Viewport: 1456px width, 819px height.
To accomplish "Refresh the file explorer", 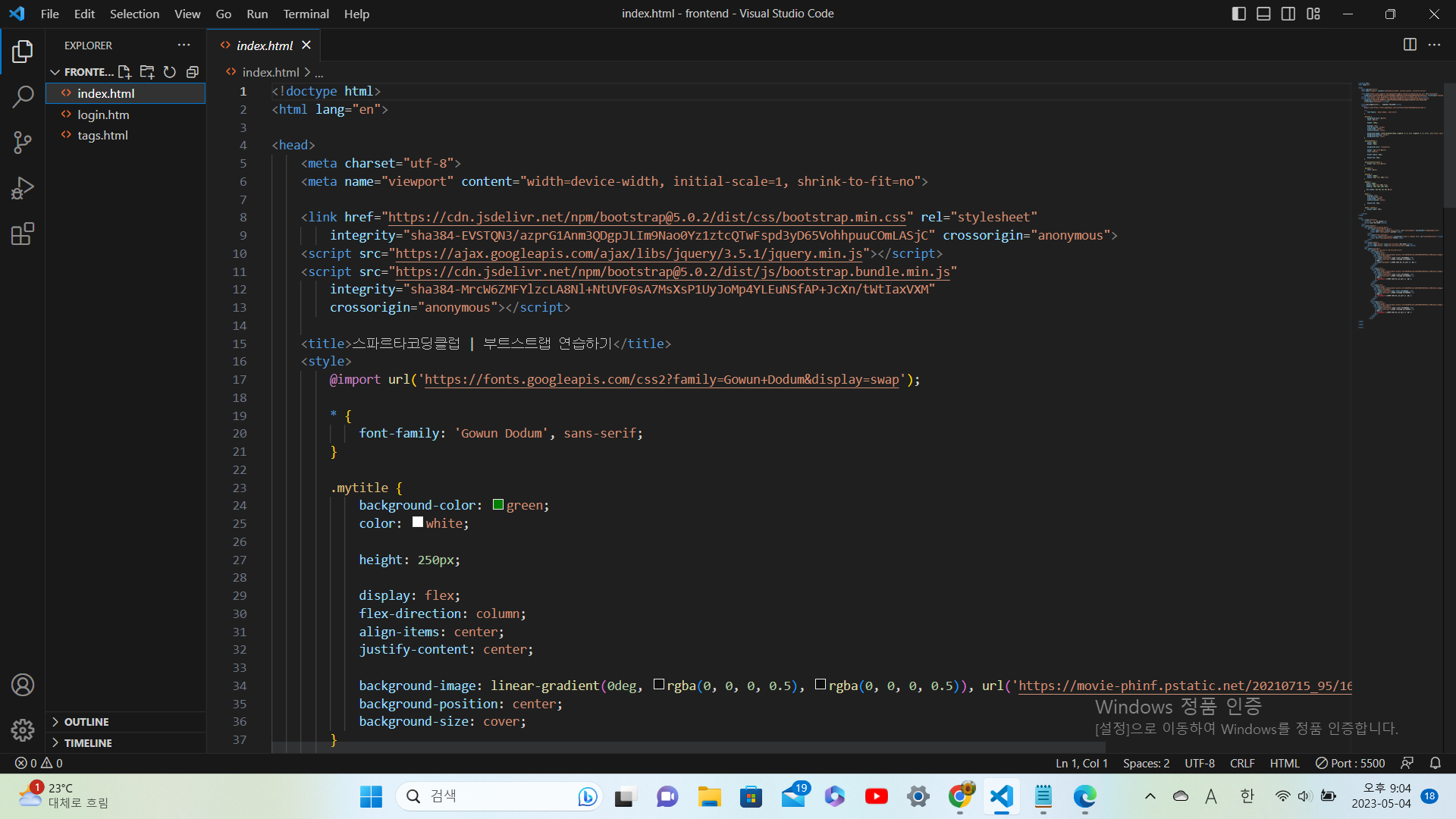I will [x=170, y=72].
